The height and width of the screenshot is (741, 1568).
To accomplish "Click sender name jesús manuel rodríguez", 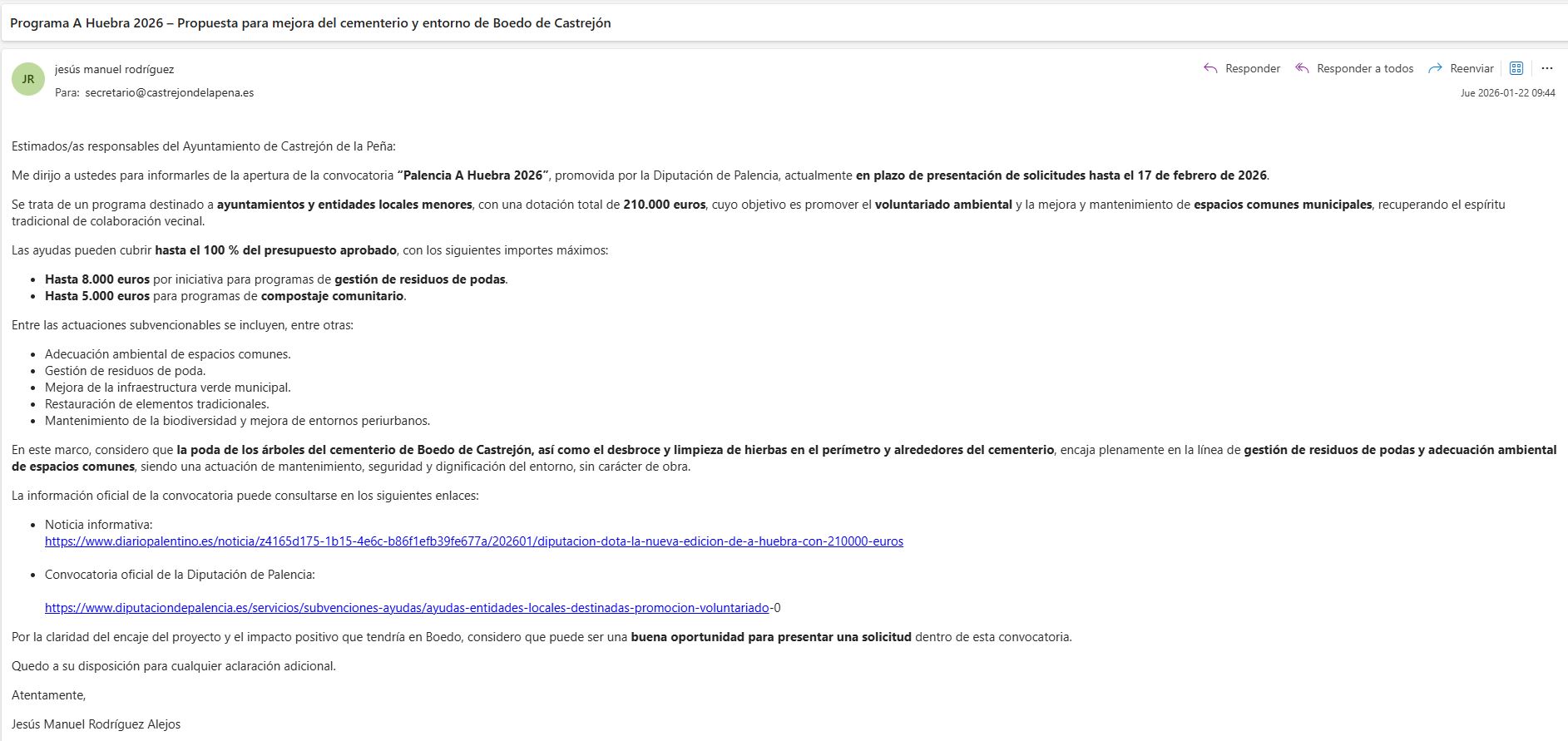I will click(x=114, y=70).
